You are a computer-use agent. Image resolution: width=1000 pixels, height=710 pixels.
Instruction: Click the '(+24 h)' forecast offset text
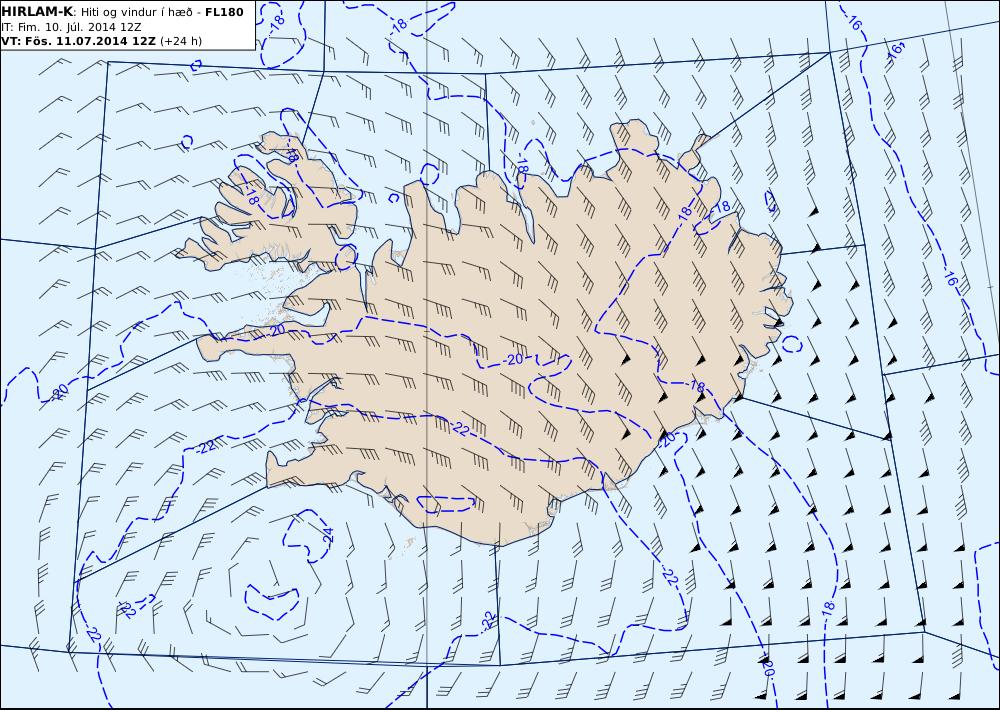(180, 41)
